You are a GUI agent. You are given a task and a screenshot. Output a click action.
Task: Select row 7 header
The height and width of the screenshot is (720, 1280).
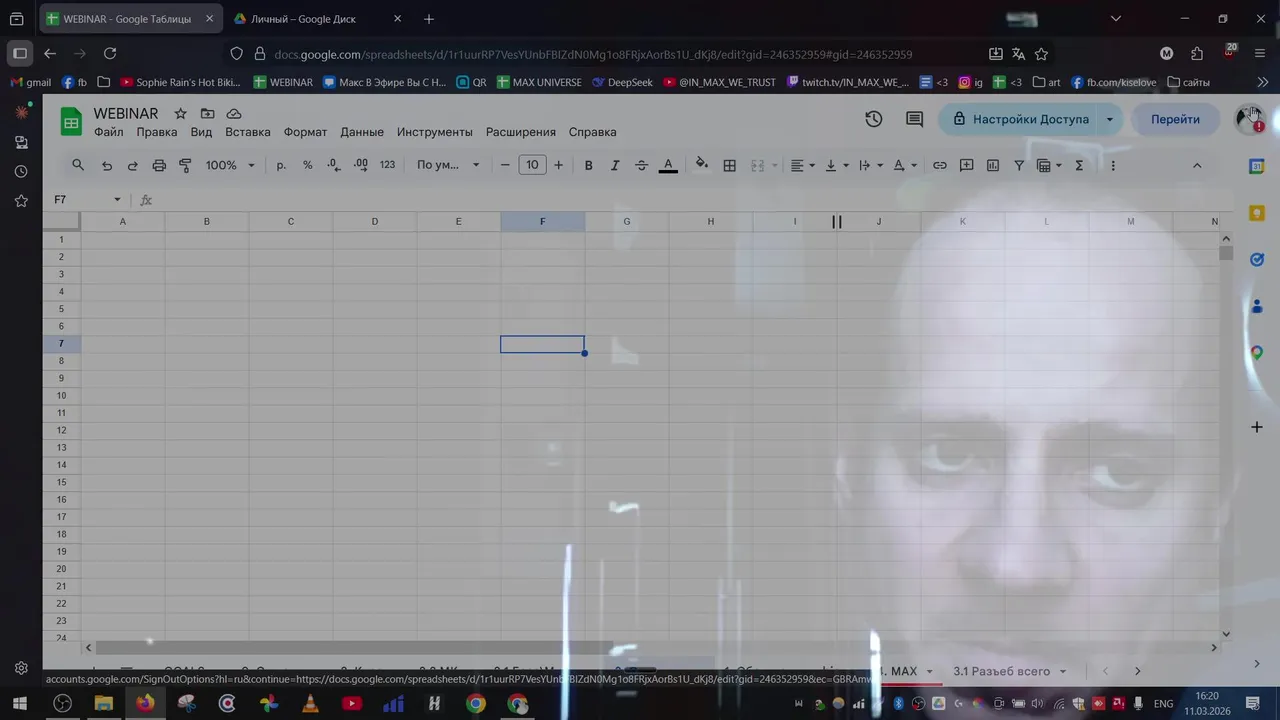click(61, 343)
